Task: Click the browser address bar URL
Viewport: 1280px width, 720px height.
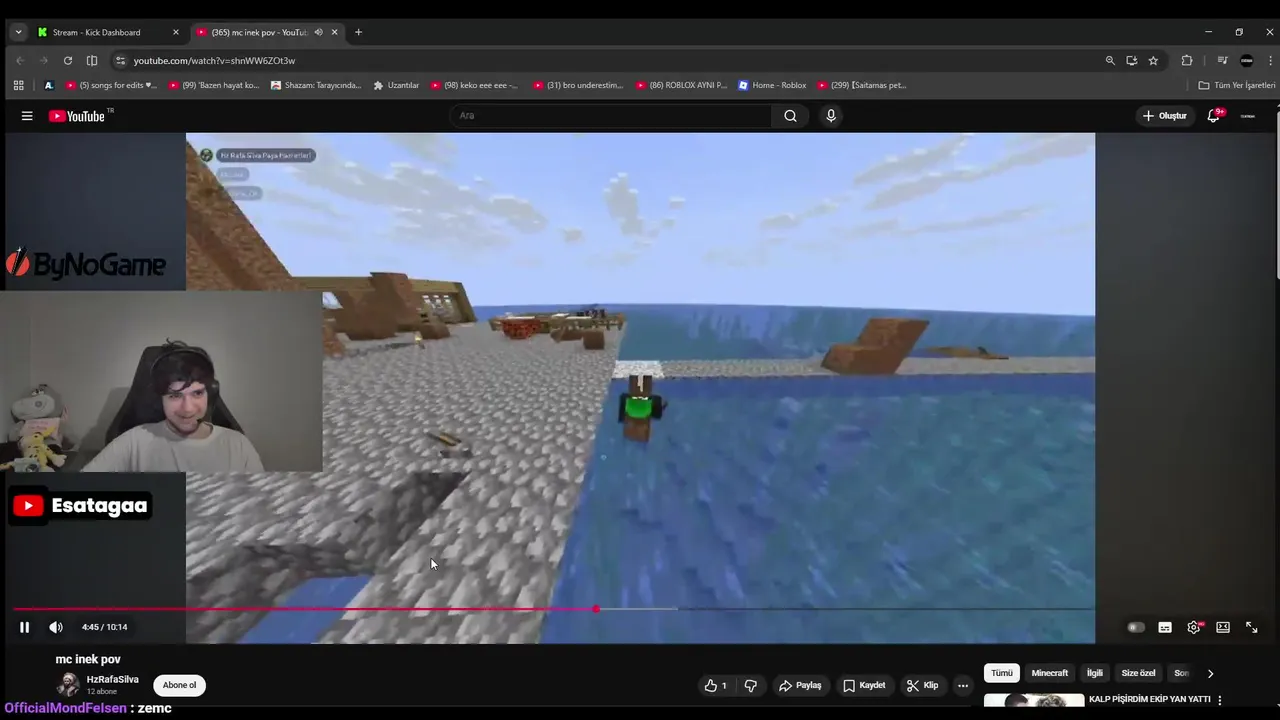Action: coord(215,61)
